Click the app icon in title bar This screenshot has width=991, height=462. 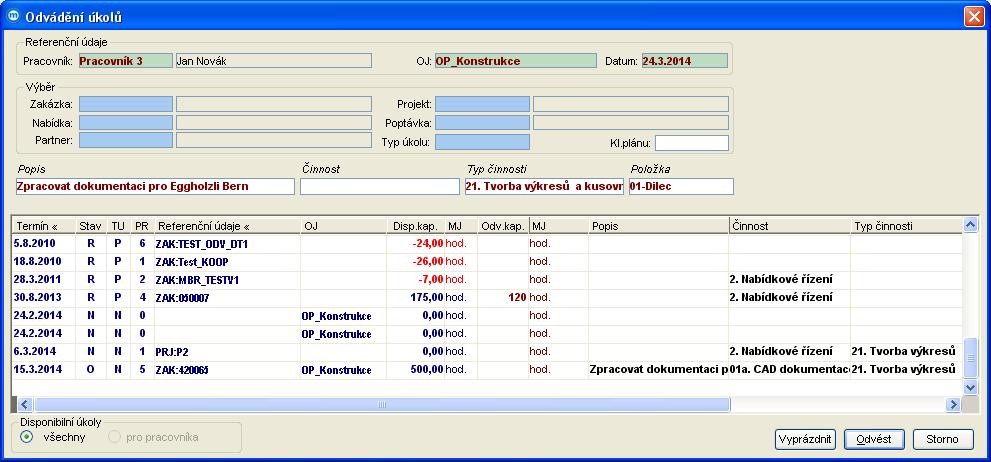click(x=13, y=16)
